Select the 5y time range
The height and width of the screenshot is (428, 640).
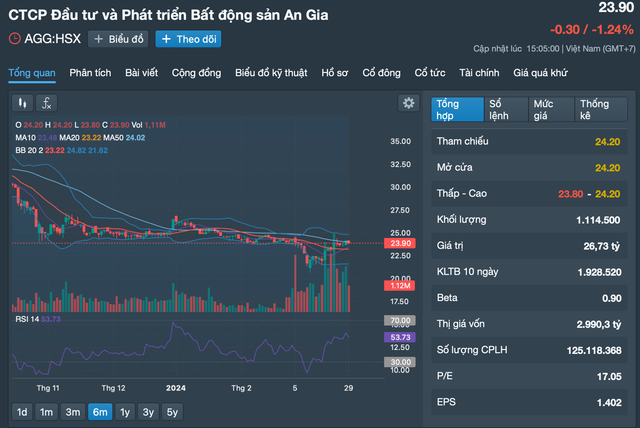173,412
